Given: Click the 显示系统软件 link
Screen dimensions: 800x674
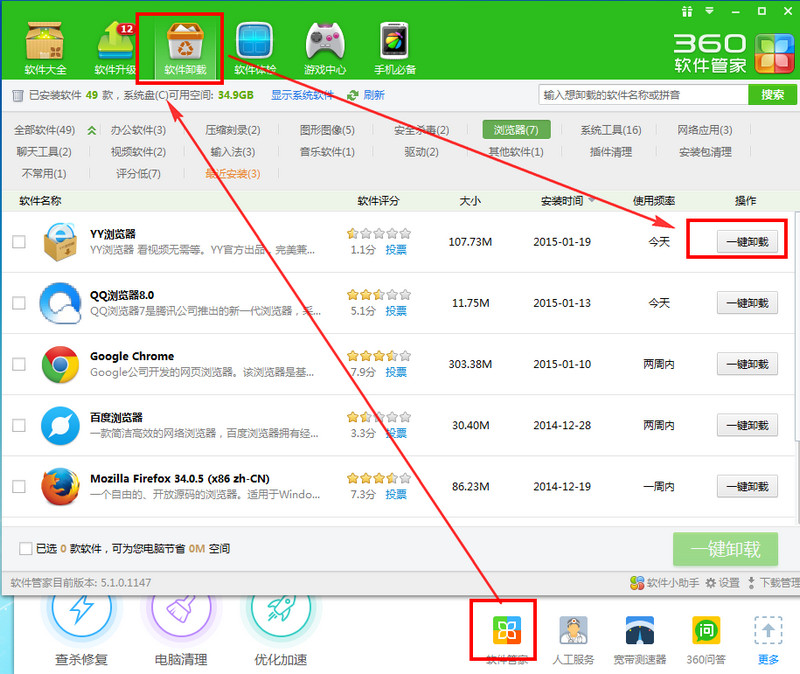Looking at the screenshot, I should pos(302,95).
